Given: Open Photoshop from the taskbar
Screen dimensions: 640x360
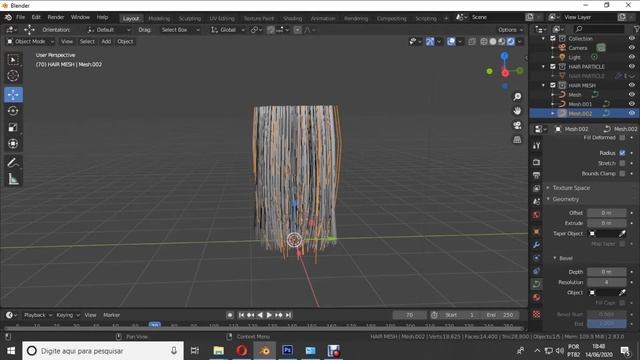Looking at the screenshot, I should (287, 351).
